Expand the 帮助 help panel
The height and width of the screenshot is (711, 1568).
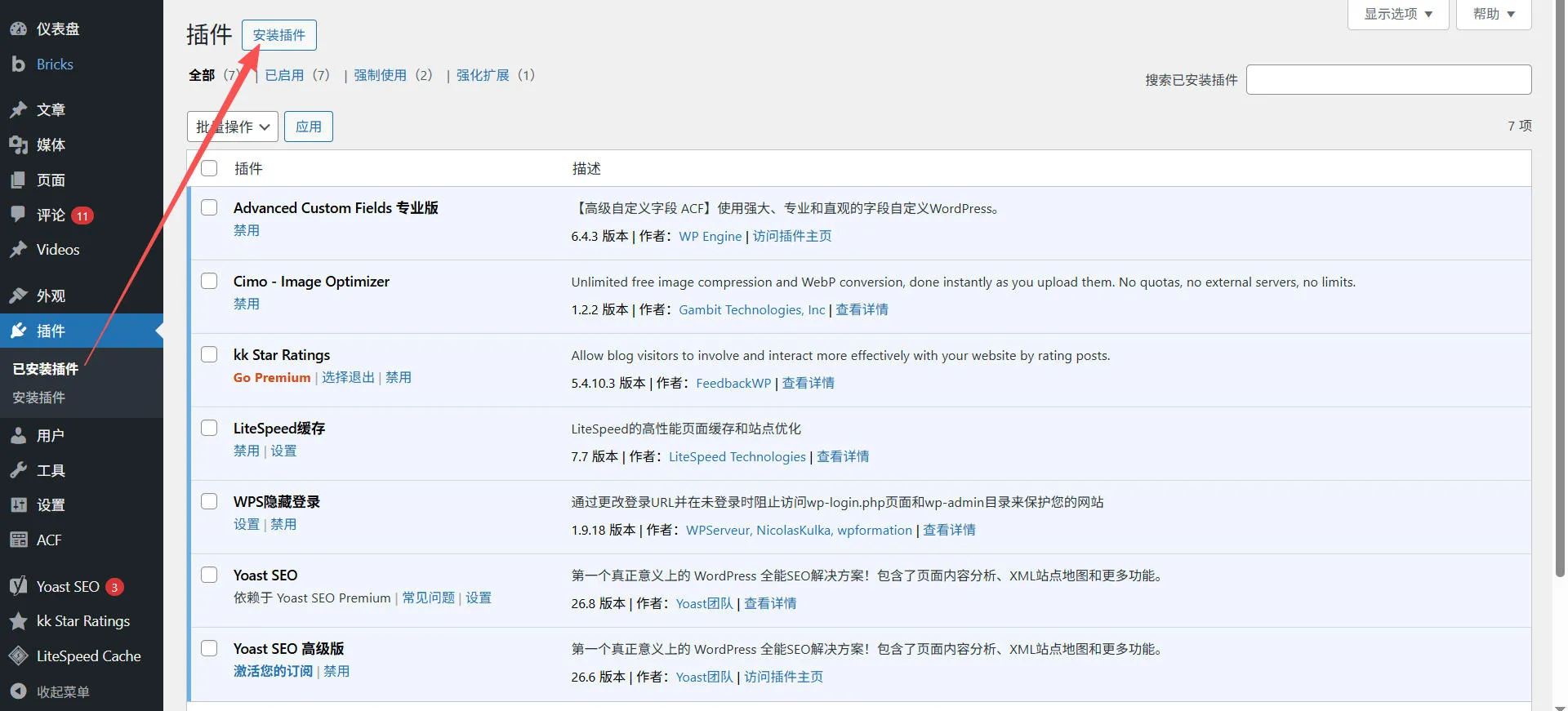pos(1494,14)
